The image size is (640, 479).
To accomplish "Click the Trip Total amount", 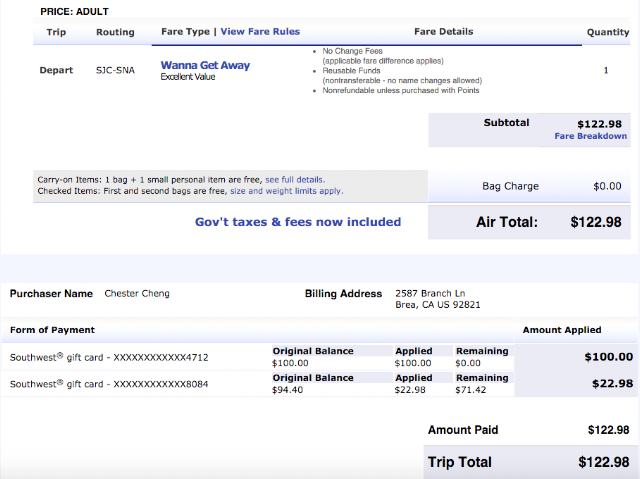I will tap(604, 462).
